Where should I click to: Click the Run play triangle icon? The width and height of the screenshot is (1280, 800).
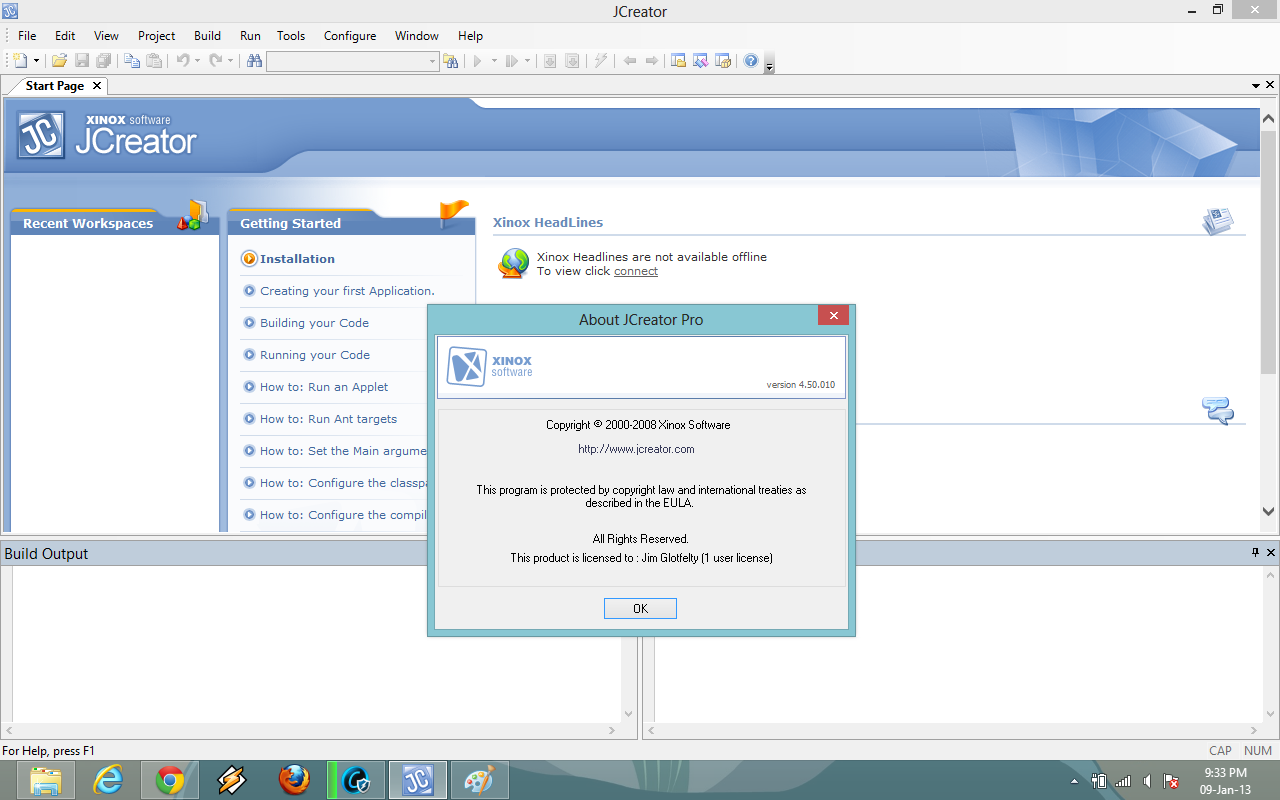478,61
